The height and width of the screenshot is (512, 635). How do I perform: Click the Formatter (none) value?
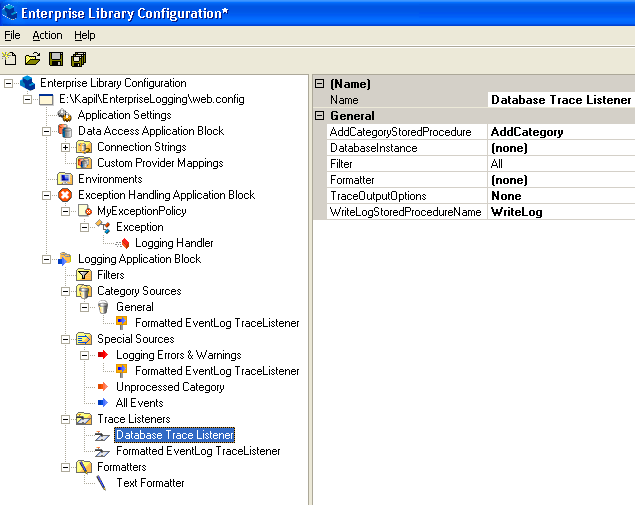561,180
